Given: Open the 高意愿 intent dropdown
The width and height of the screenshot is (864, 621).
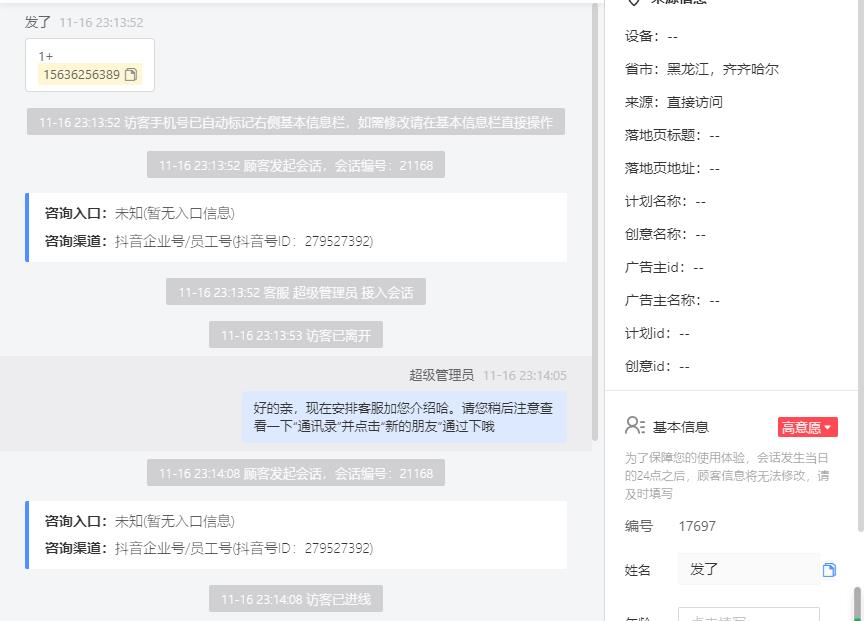Looking at the screenshot, I should 807,427.
